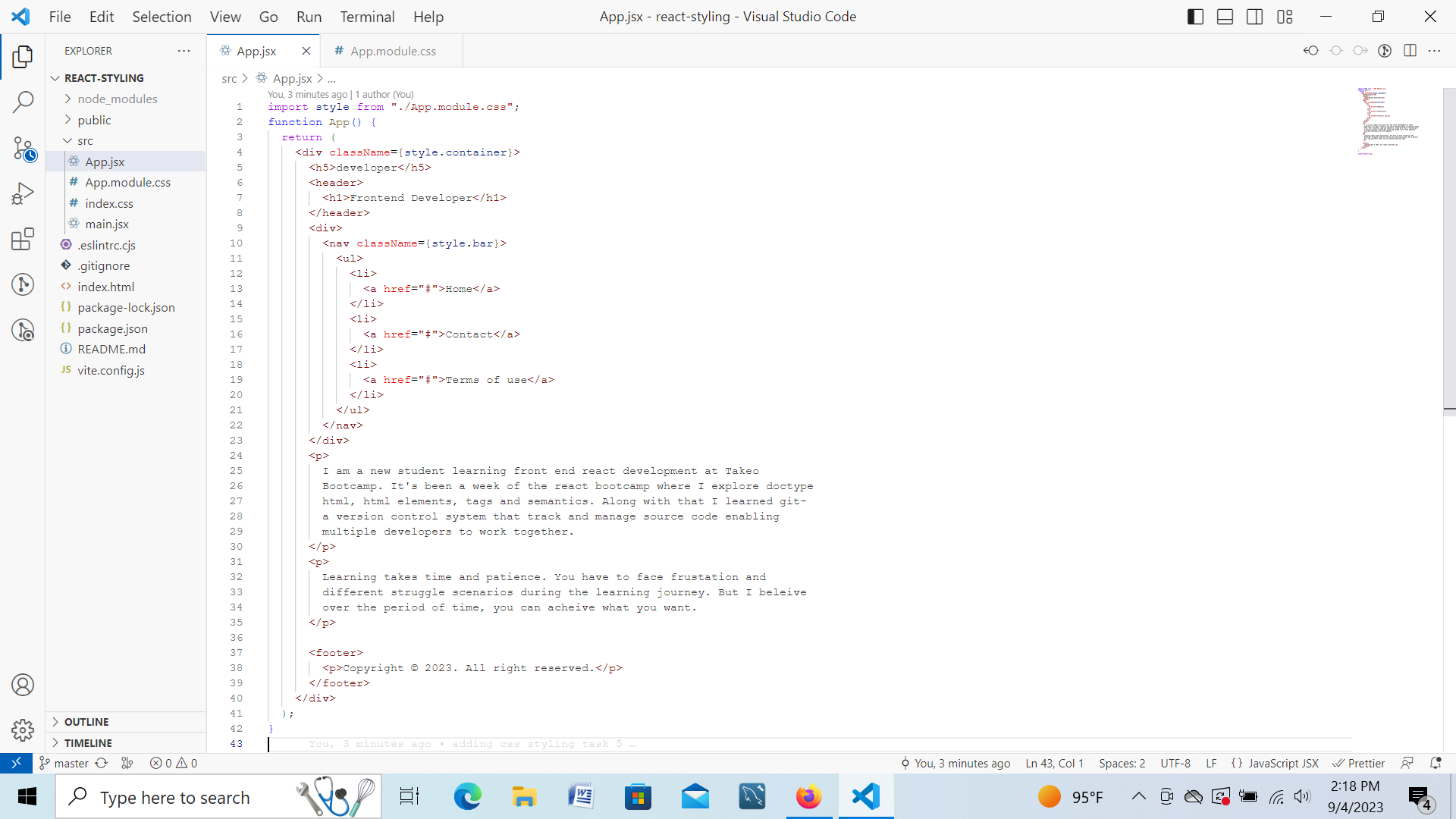Open the Extensions view
This screenshot has height=819, width=1456.
(x=23, y=239)
